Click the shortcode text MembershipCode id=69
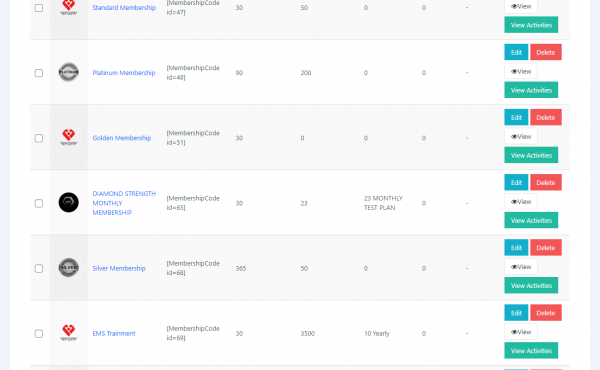This screenshot has width=600, height=370. tap(193, 333)
